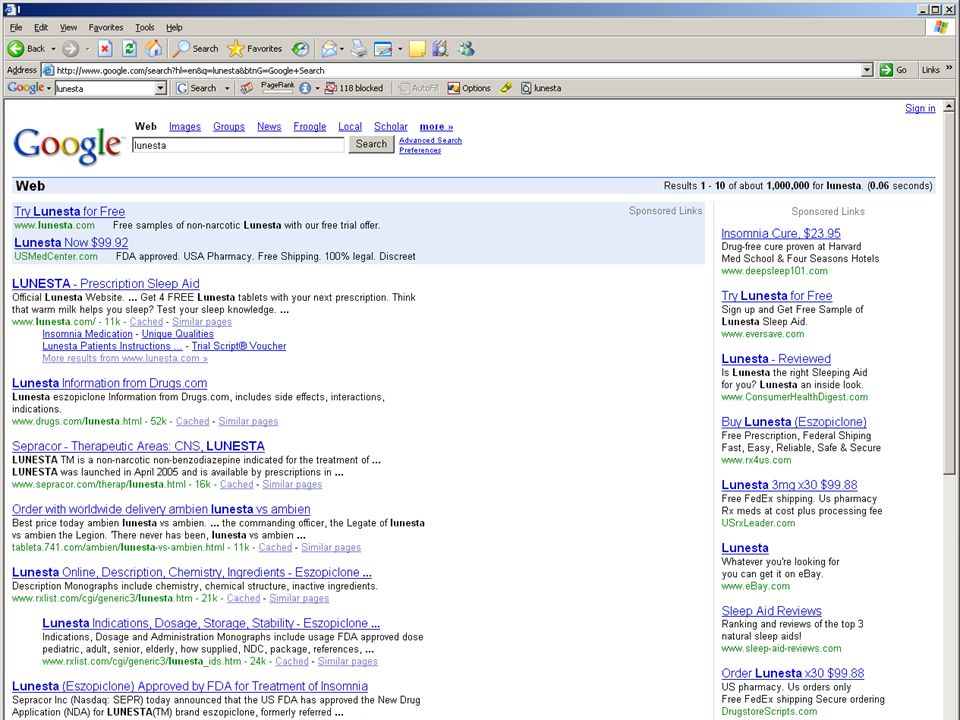Image resolution: width=960 pixels, height=720 pixels.
Task: Click the Research books icon
Action: 440,48
